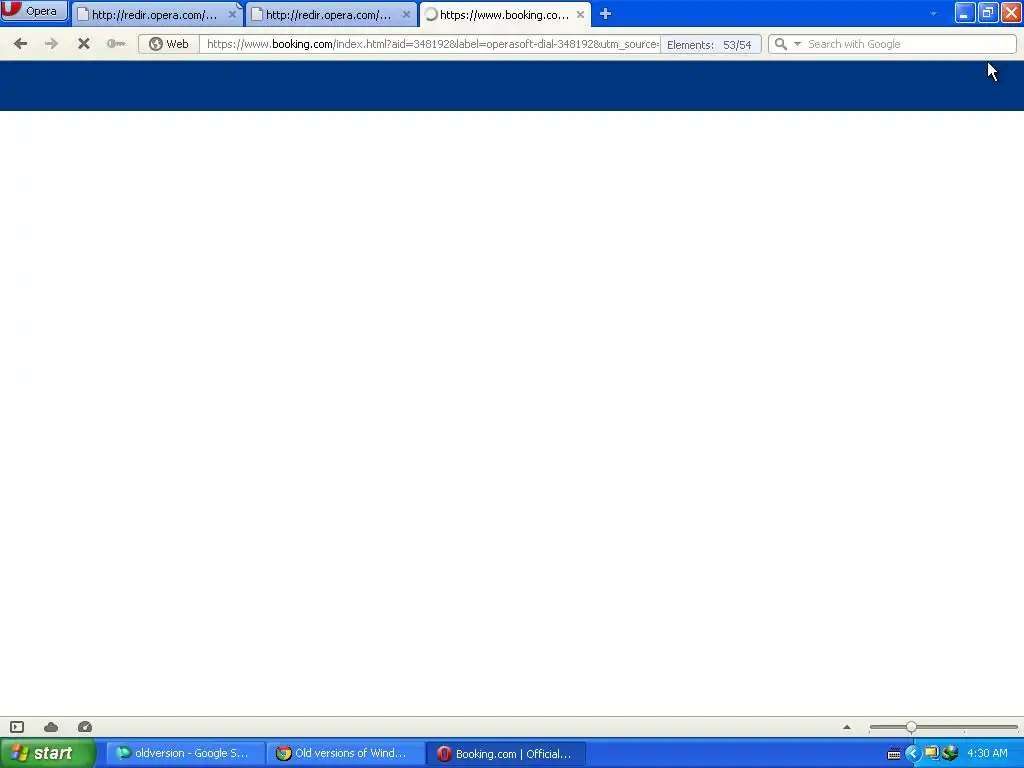Open the Web security badge
The width and height of the screenshot is (1024, 768).
click(x=169, y=44)
